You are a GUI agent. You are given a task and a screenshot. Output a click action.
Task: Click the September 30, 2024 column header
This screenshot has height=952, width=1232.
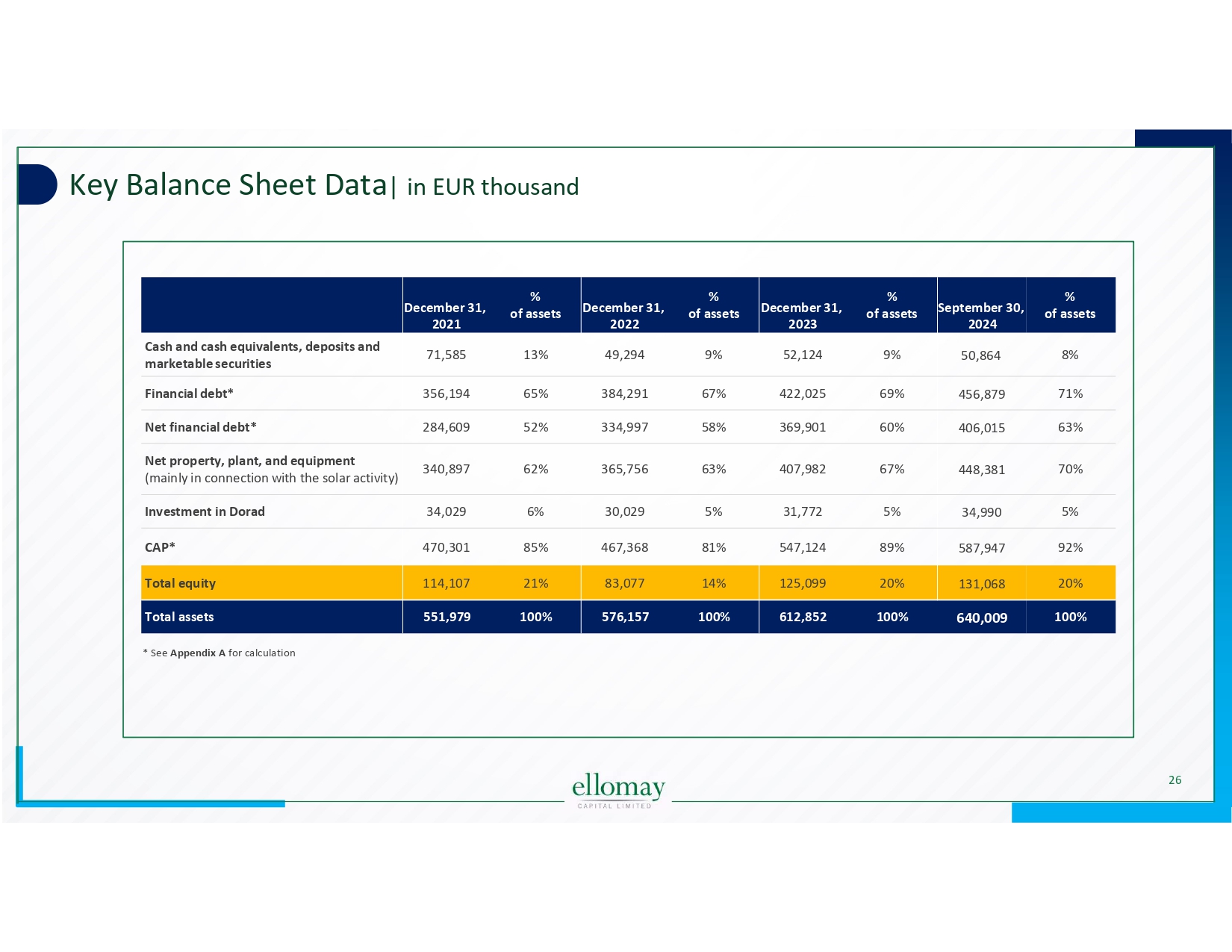pos(981,316)
